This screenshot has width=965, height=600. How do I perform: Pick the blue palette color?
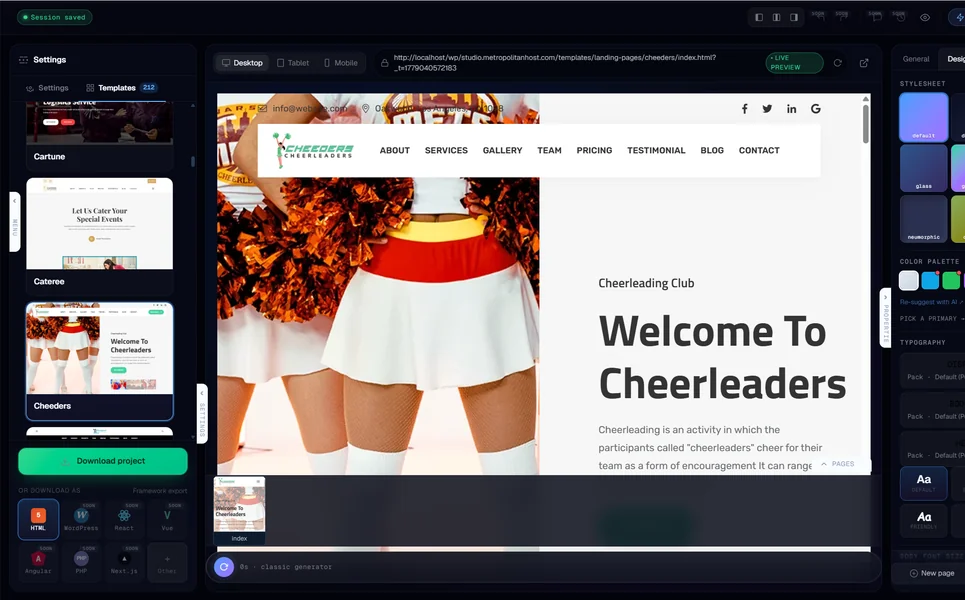click(930, 281)
